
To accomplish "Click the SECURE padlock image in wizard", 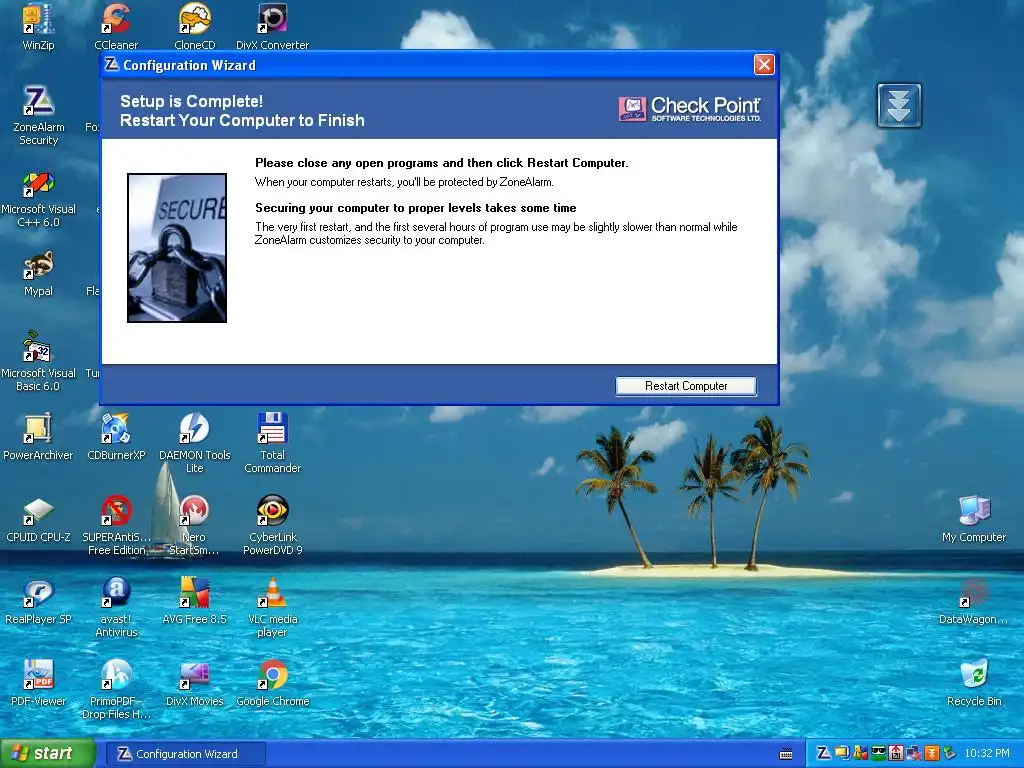I will 177,248.
